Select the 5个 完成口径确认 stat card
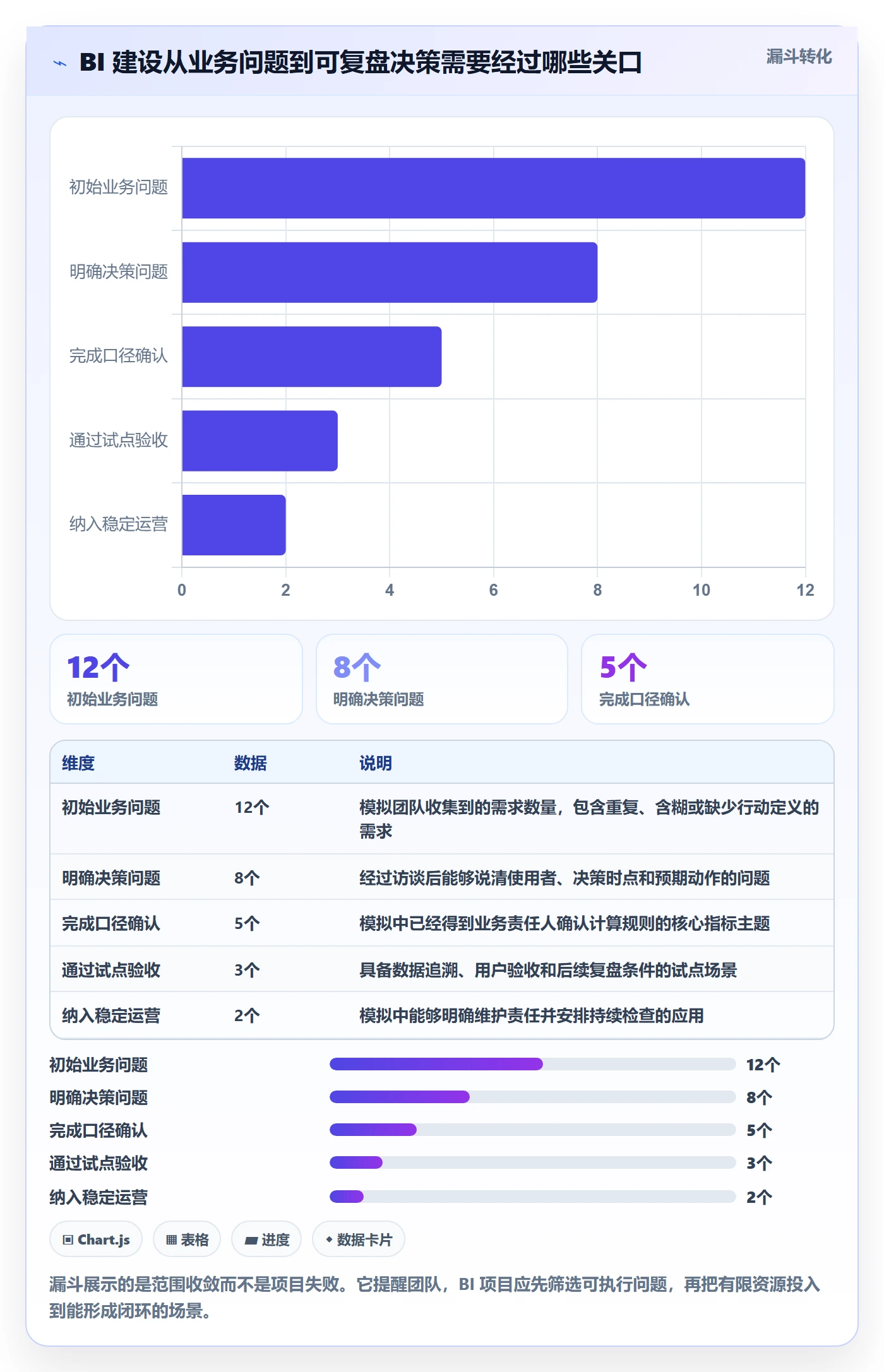The height and width of the screenshot is (1372, 884). (708, 679)
